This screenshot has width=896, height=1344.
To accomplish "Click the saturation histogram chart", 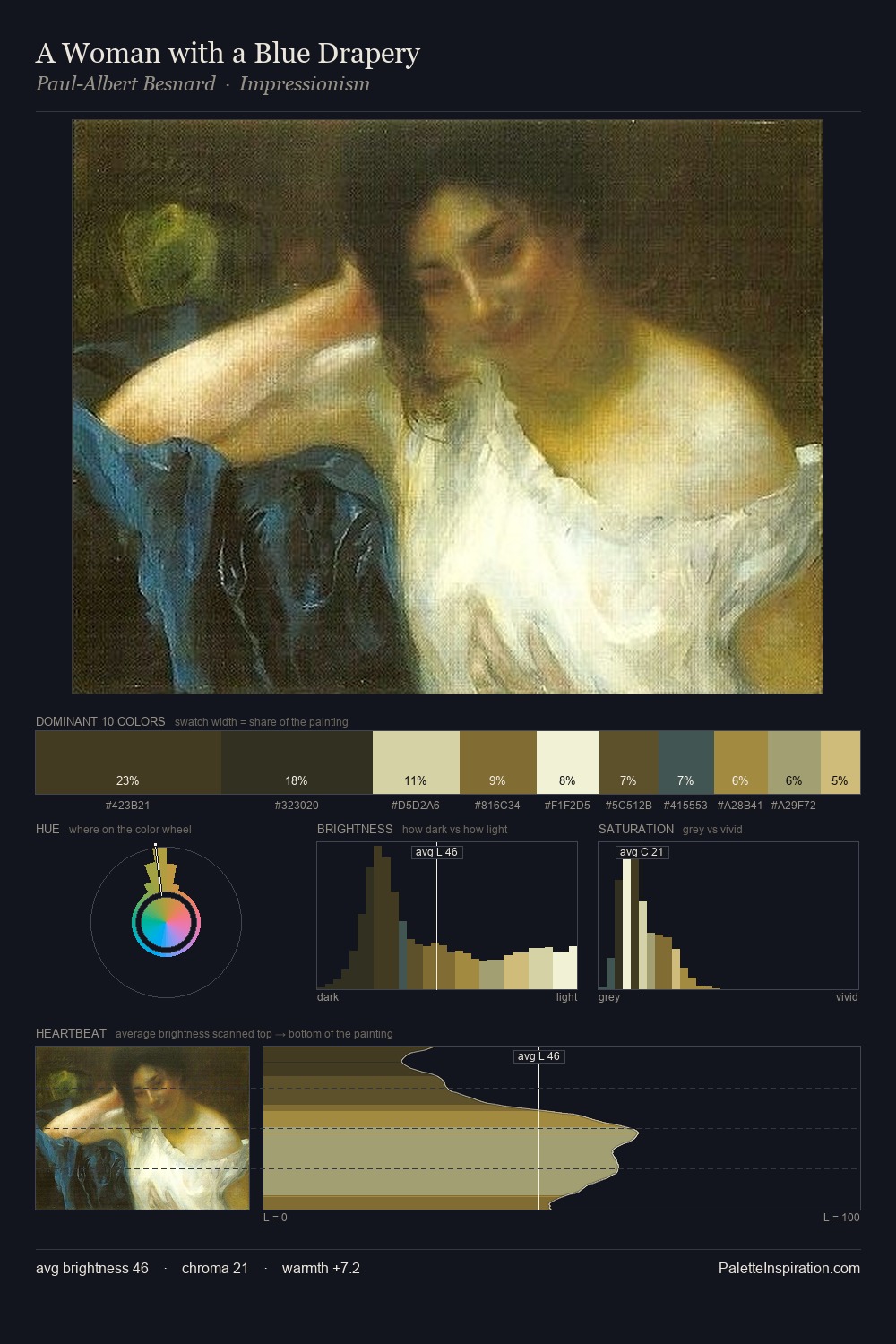I will [728, 916].
